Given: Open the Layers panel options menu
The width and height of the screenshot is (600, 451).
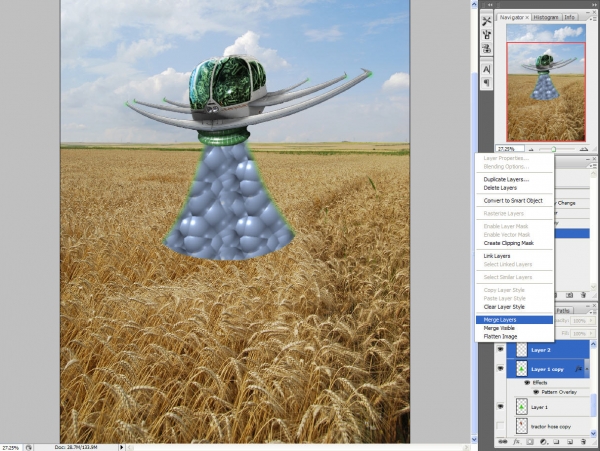Looking at the screenshot, I should [x=593, y=313].
